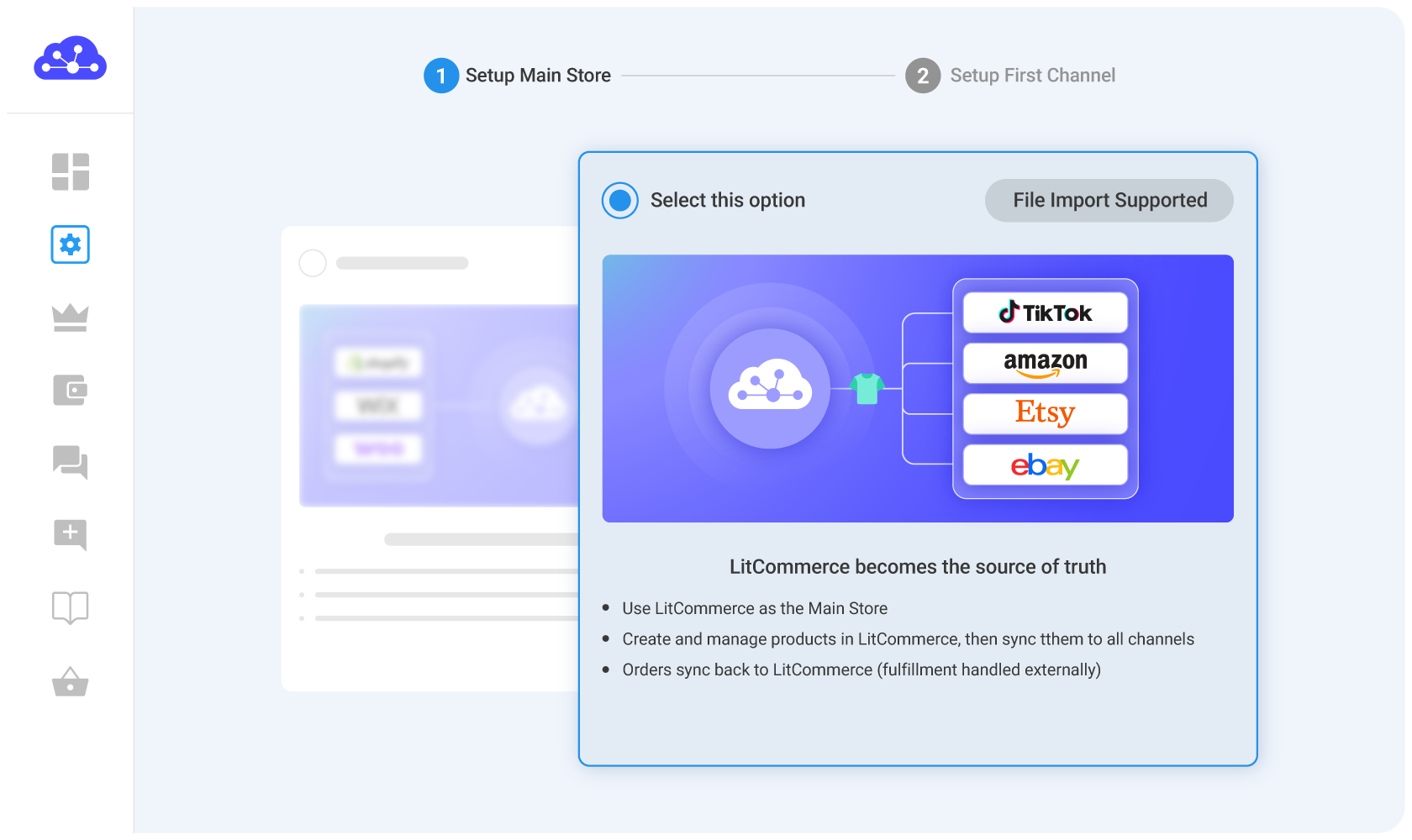Click the TikTok channel logo

tap(1045, 312)
